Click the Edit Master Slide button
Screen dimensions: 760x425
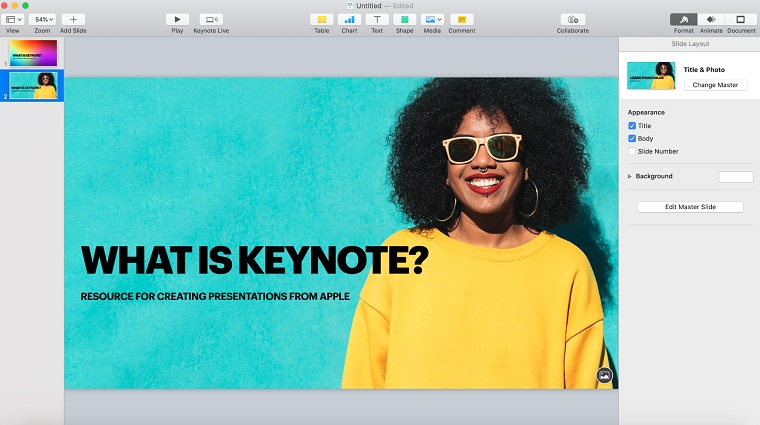point(690,207)
